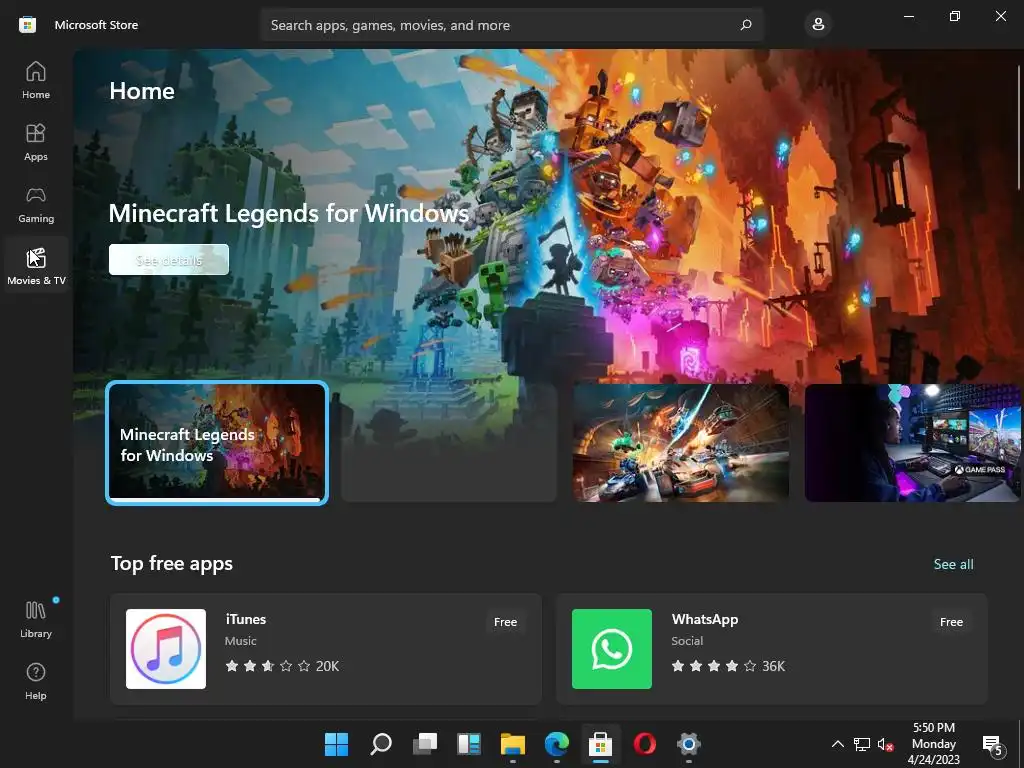Image resolution: width=1024 pixels, height=768 pixels.
Task: Open Task View on the taskbar
Action: [x=425, y=744]
